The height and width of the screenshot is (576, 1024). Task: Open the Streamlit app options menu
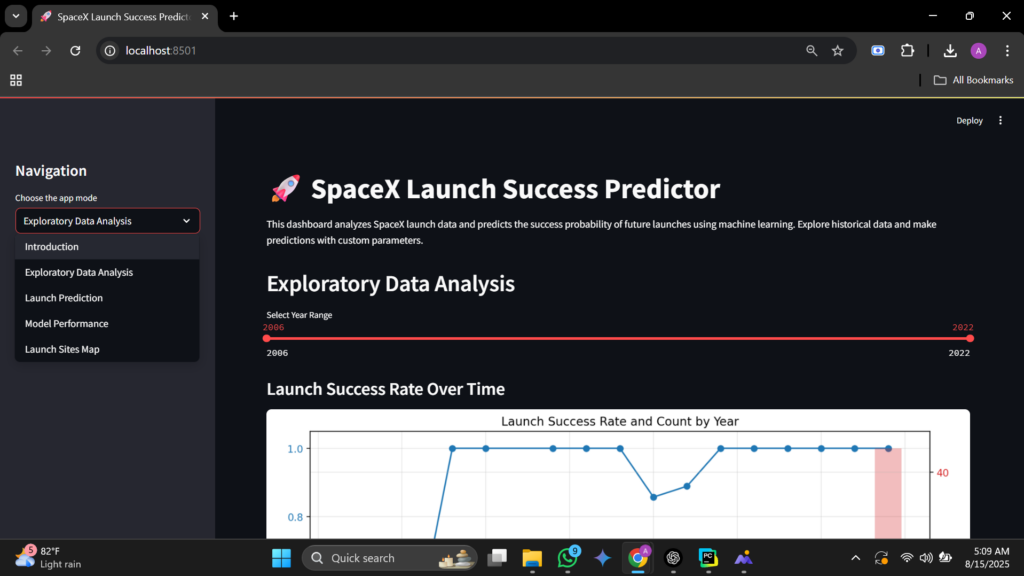pyautogui.click(x=1000, y=120)
